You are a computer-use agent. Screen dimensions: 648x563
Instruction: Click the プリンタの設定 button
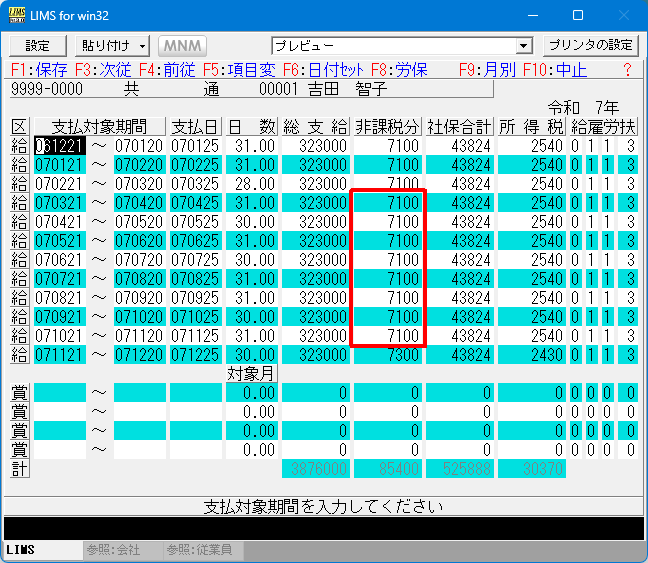(x=590, y=46)
